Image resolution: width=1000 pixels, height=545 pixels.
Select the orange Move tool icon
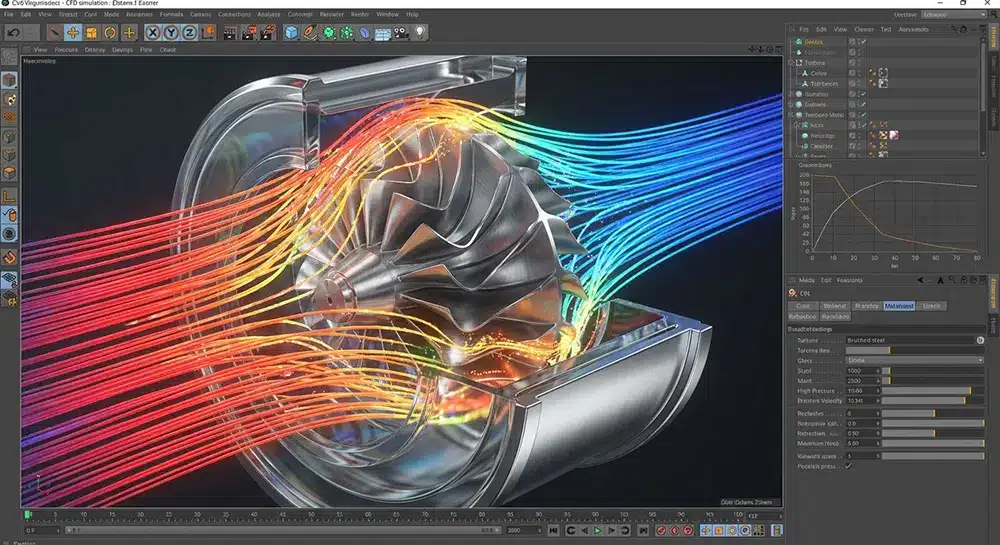(73, 33)
